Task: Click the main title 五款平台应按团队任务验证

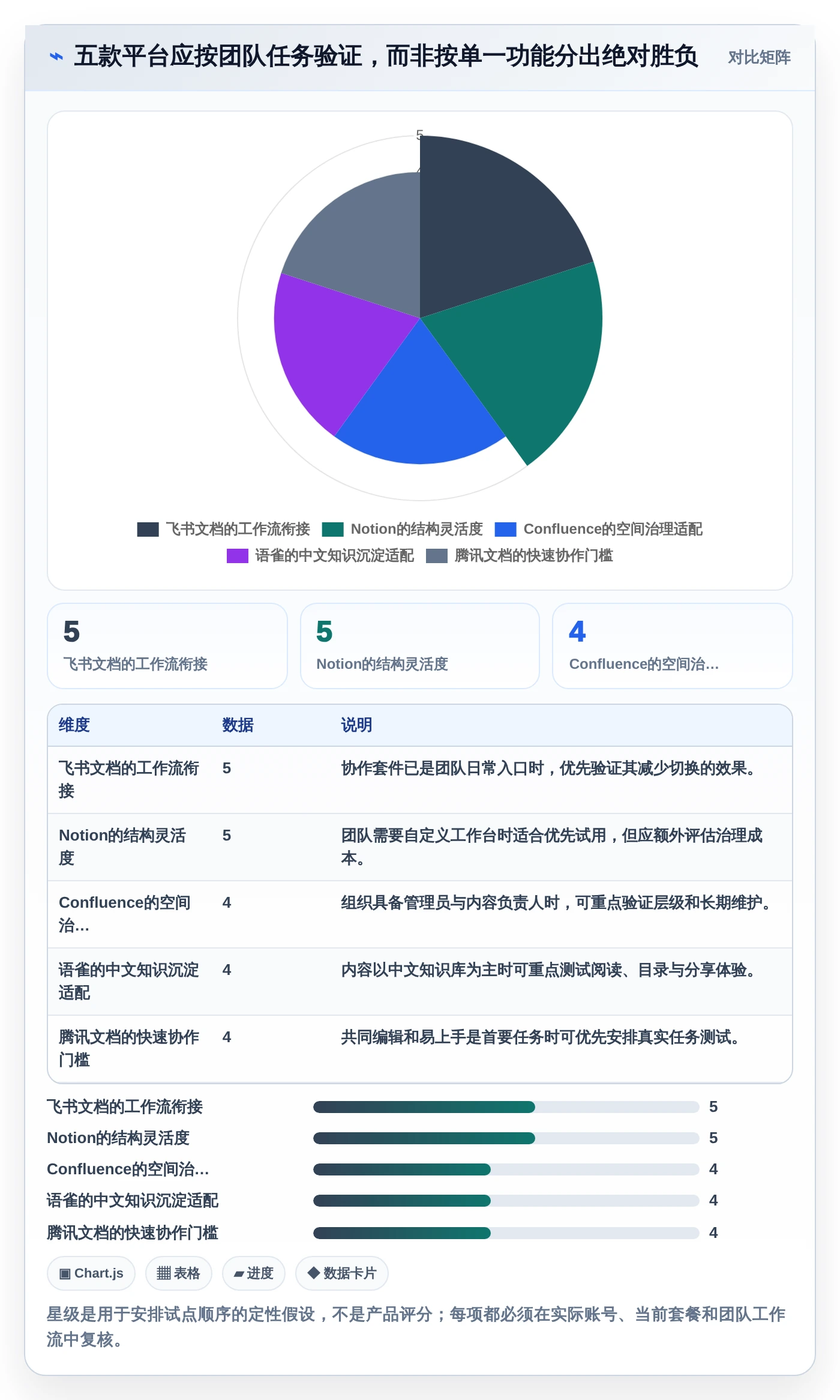Action: pyautogui.click(x=386, y=56)
